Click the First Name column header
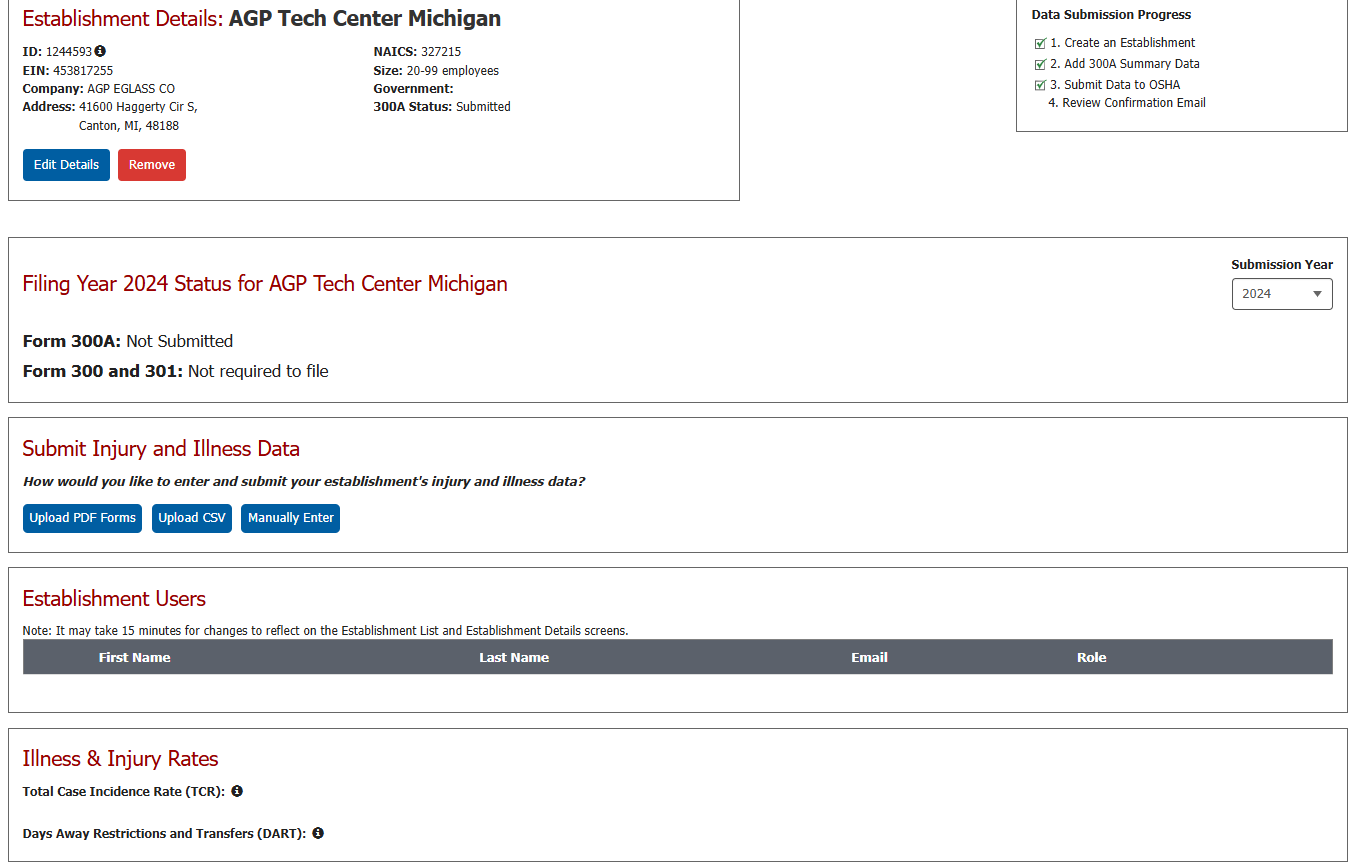 coord(134,657)
